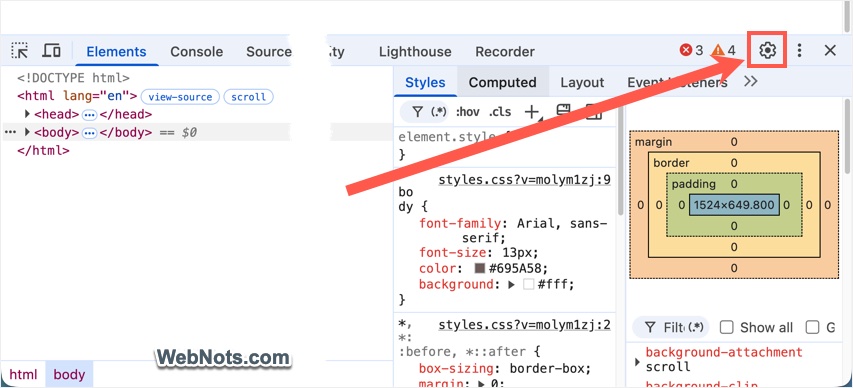Close the DevTools panel
This screenshot has height=388, width=853.
point(830,51)
